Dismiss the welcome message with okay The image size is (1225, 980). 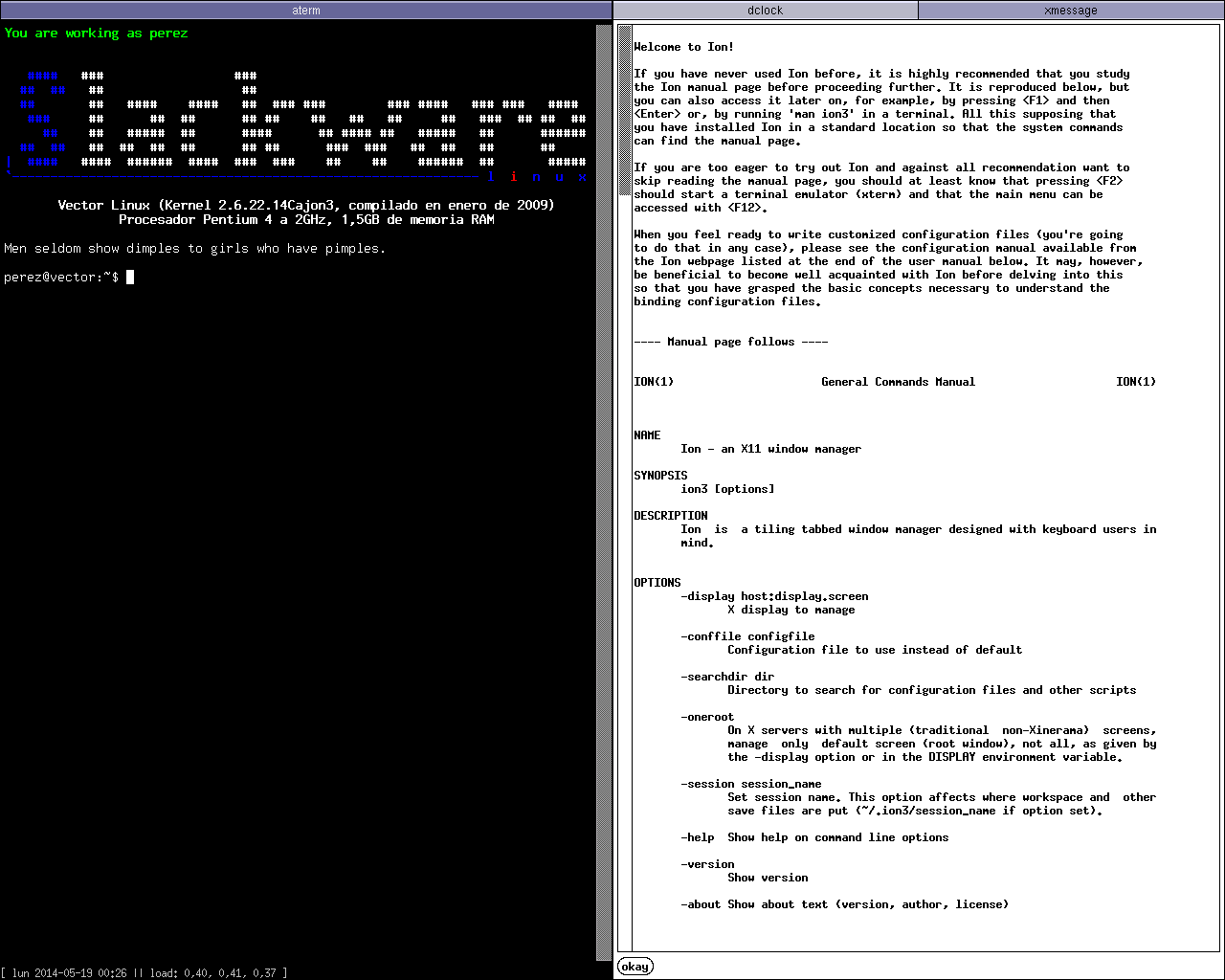click(635, 967)
